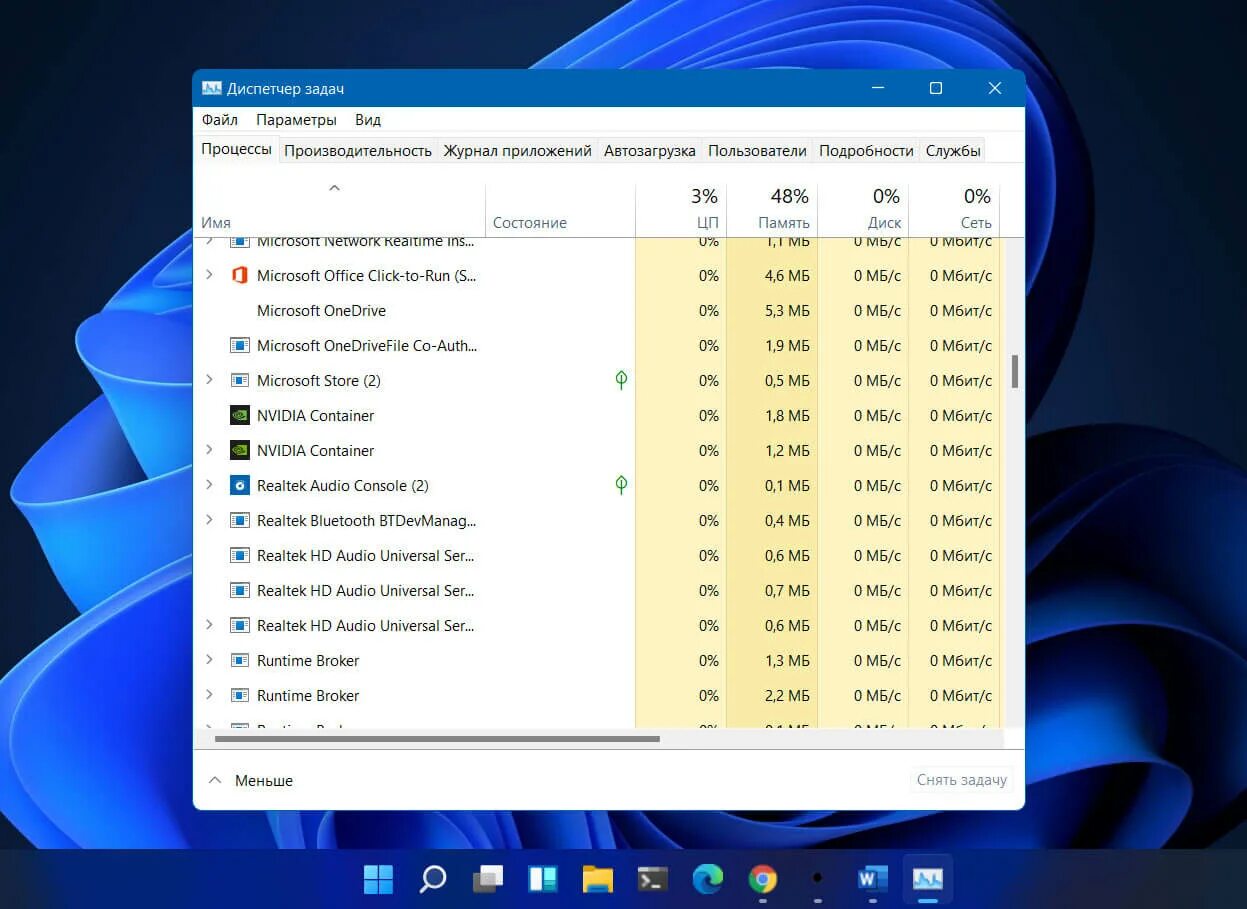Click the Microsoft Office Click-to-Run icon
The height and width of the screenshot is (909, 1247).
(239, 275)
